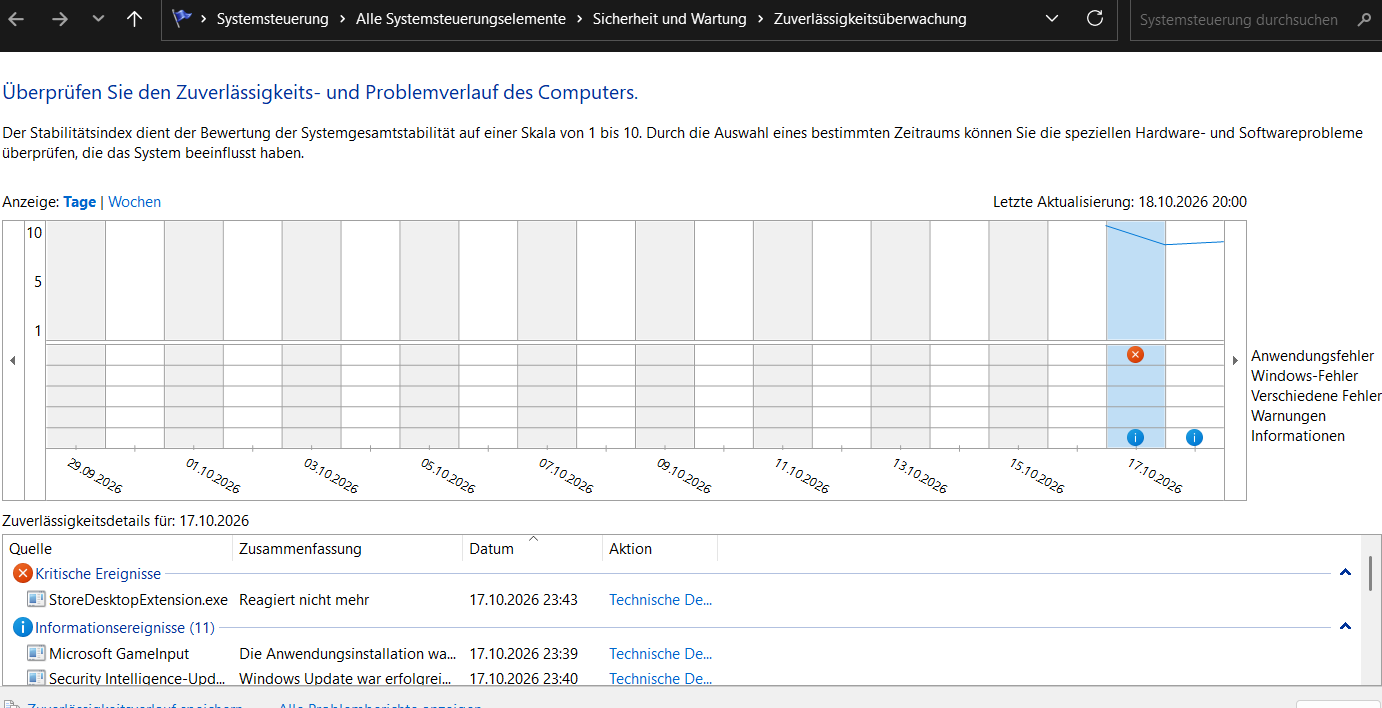Viewport: 1382px width, 708px height.
Task: Go to Alle Systemsteuerungselemente breadcrumb
Action: [461, 19]
